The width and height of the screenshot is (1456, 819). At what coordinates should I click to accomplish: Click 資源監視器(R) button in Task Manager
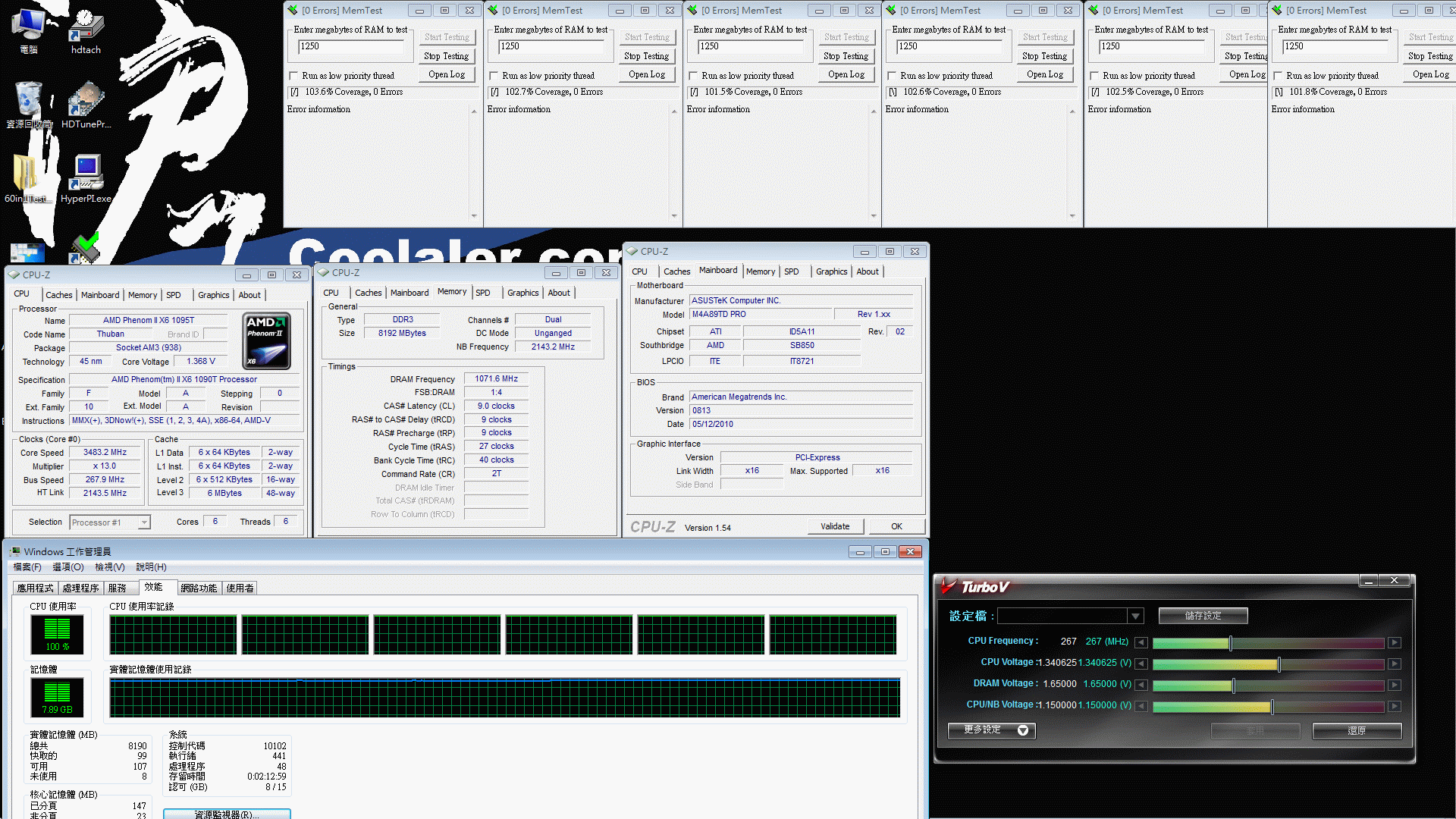click(x=227, y=814)
